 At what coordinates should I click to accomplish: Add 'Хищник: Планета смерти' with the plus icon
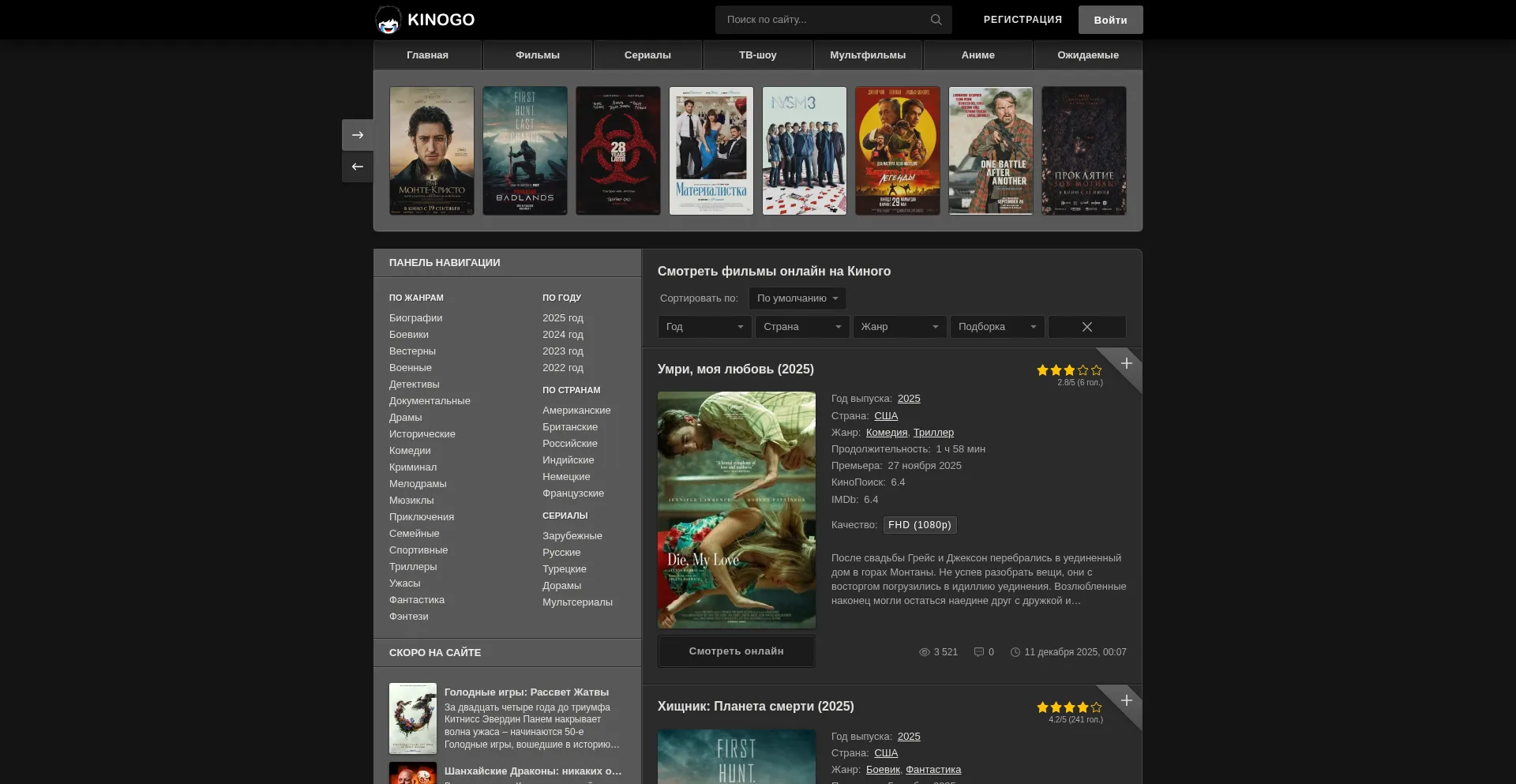point(1127,700)
